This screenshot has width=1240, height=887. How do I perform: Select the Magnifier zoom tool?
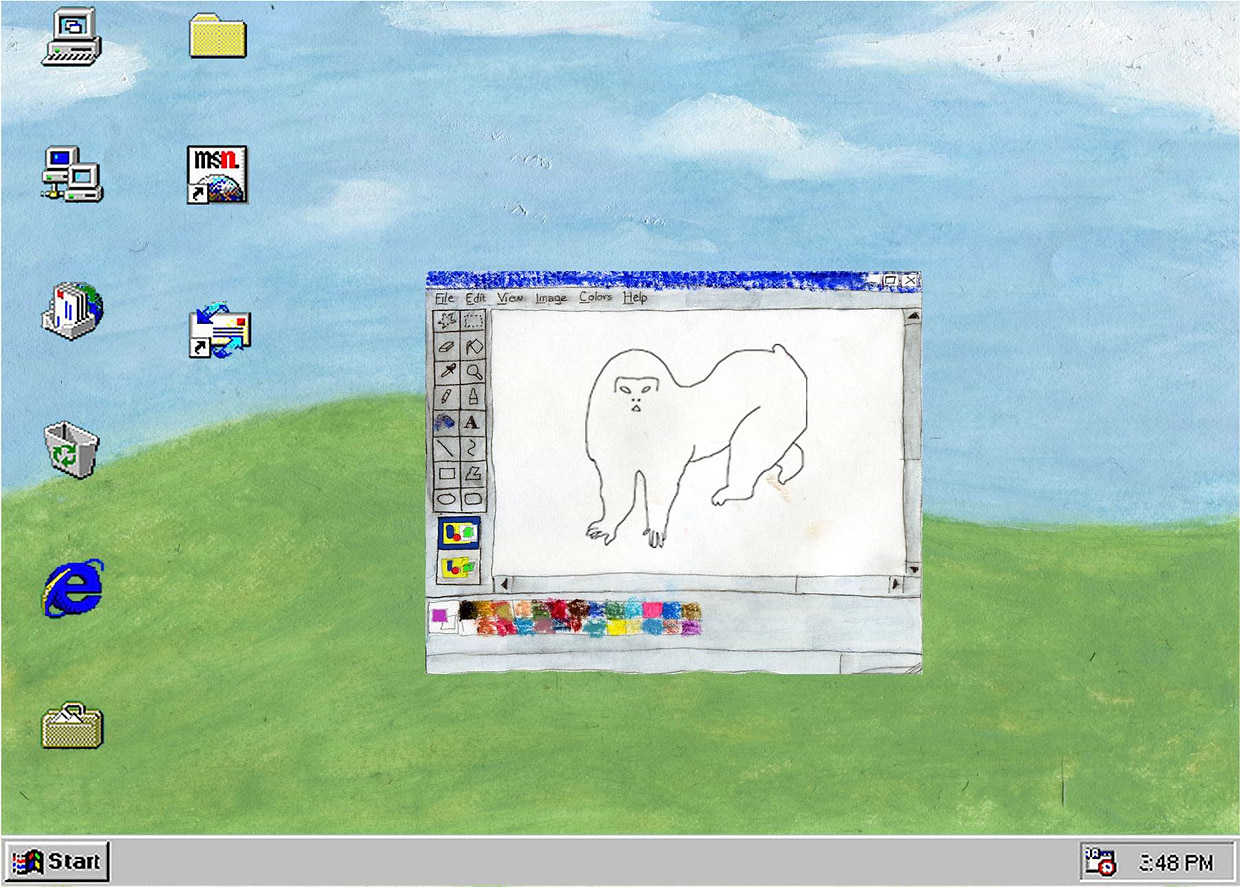[x=473, y=372]
